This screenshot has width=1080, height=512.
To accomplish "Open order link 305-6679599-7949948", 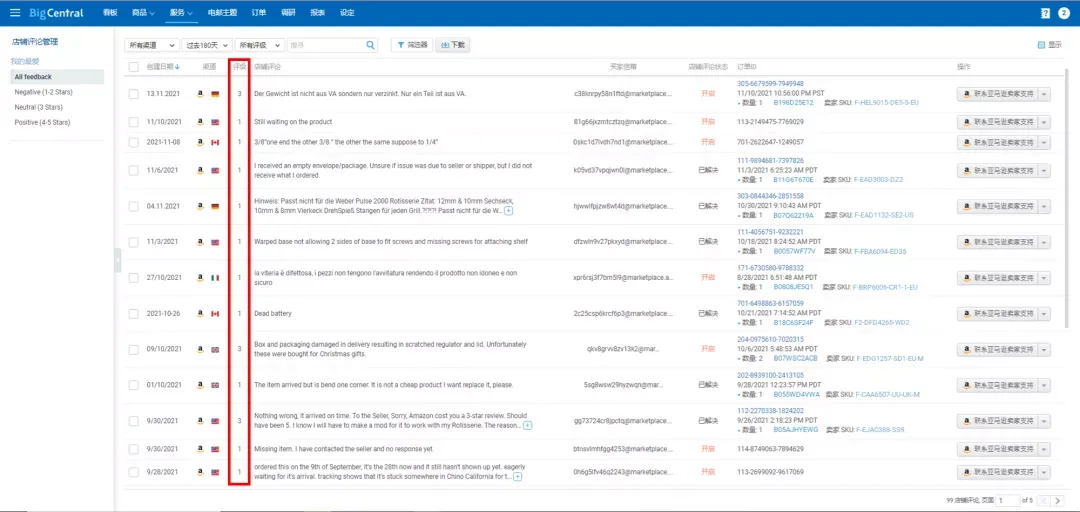I will (770, 83).
